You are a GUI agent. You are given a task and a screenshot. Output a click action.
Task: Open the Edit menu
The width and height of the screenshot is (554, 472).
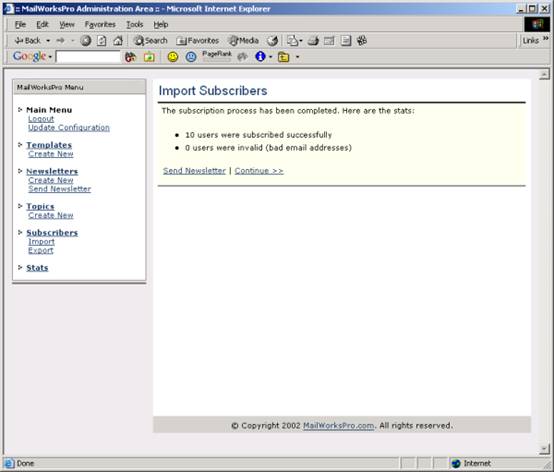pos(42,24)
